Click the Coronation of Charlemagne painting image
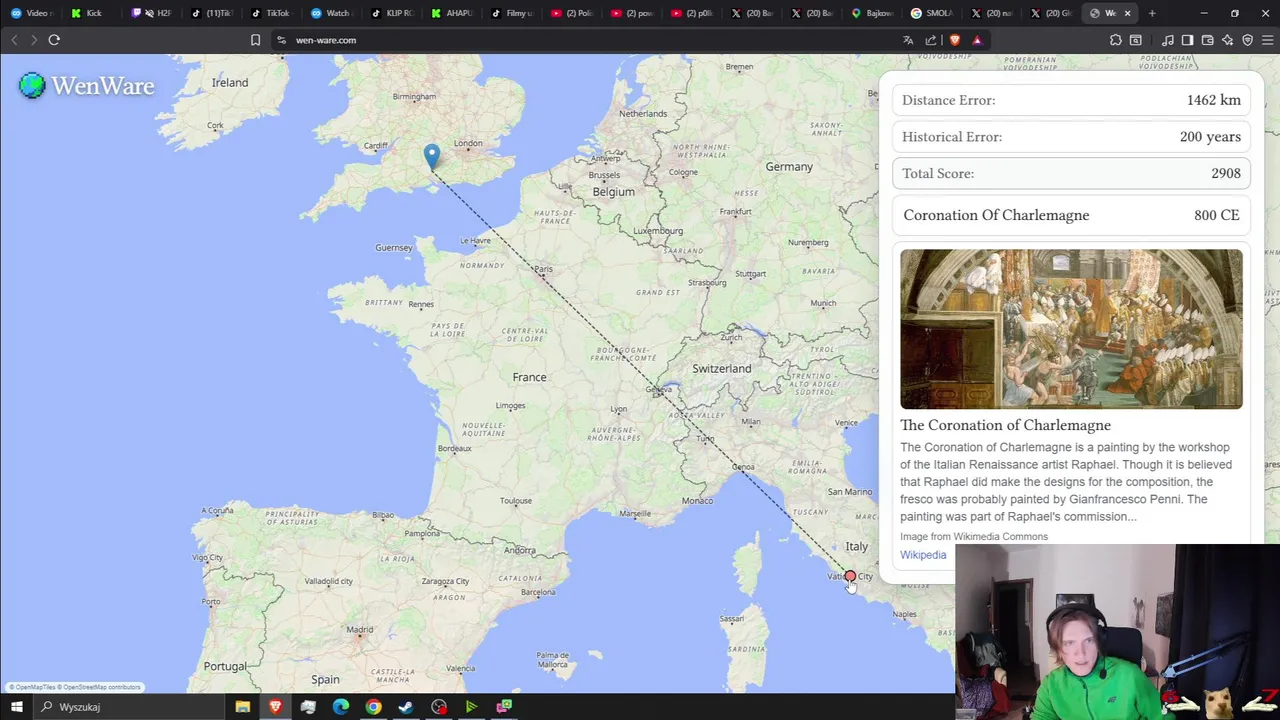This screenshot has height=720, width=1280. (1071, 329)
